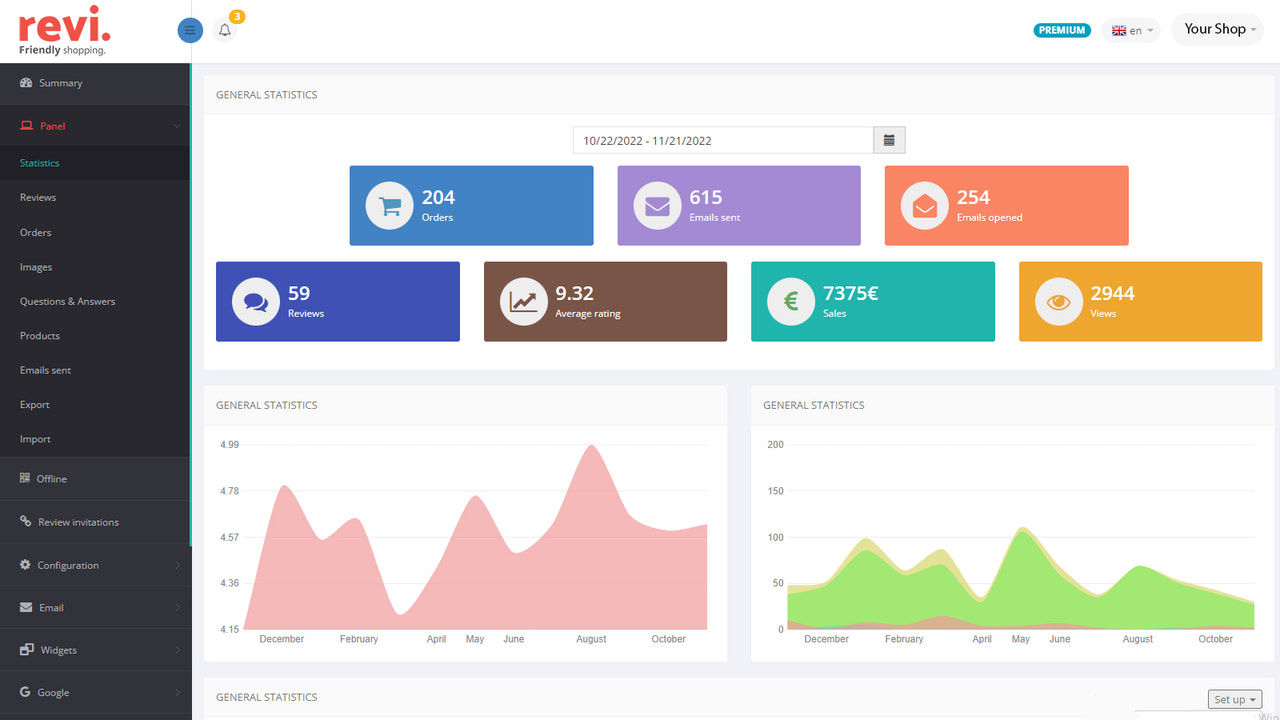Click the eye icon on Views card
The image size is (1280, 720).
[1058, 301]
